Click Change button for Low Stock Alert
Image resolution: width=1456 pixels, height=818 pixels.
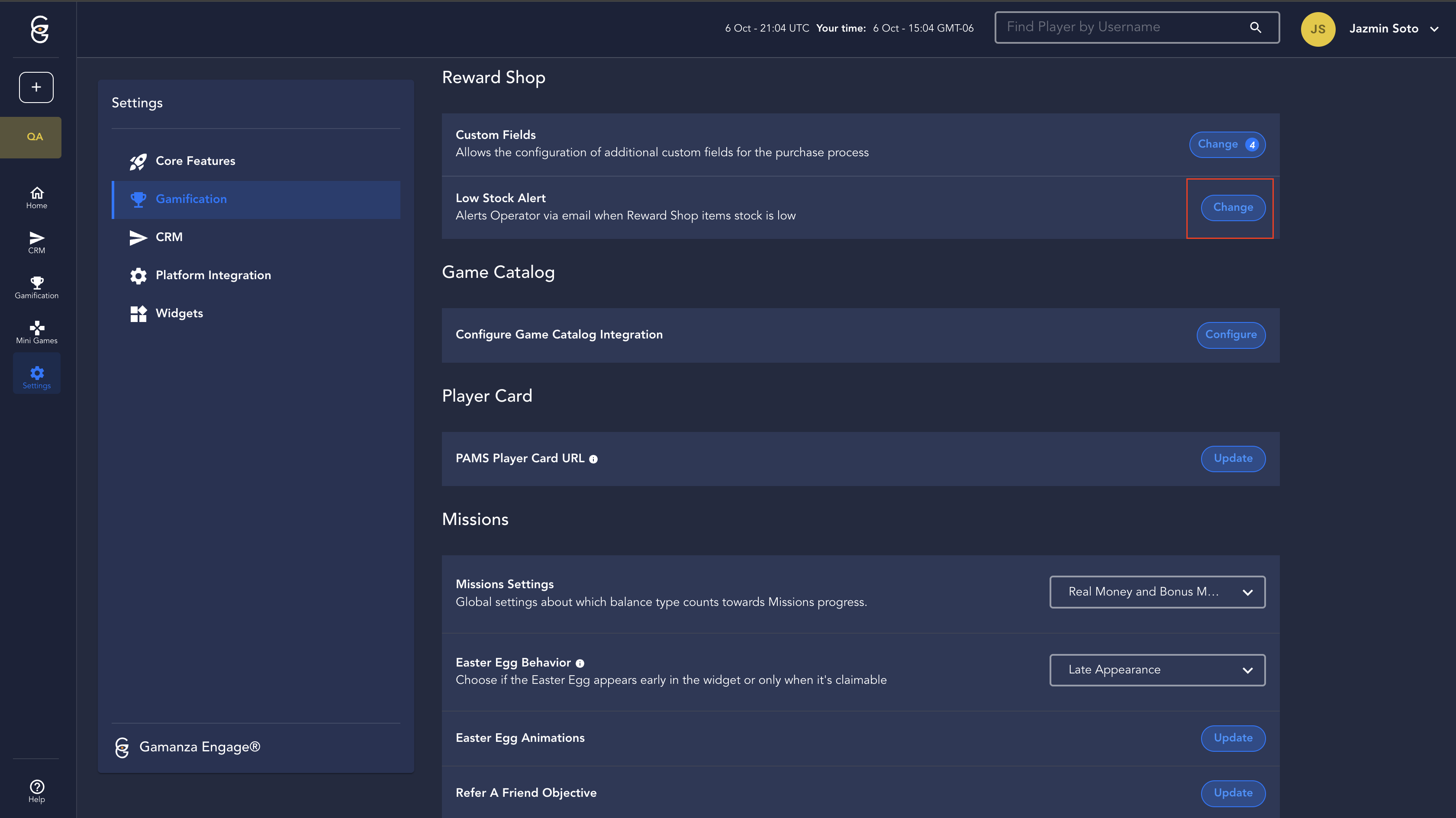[1233, 207]
